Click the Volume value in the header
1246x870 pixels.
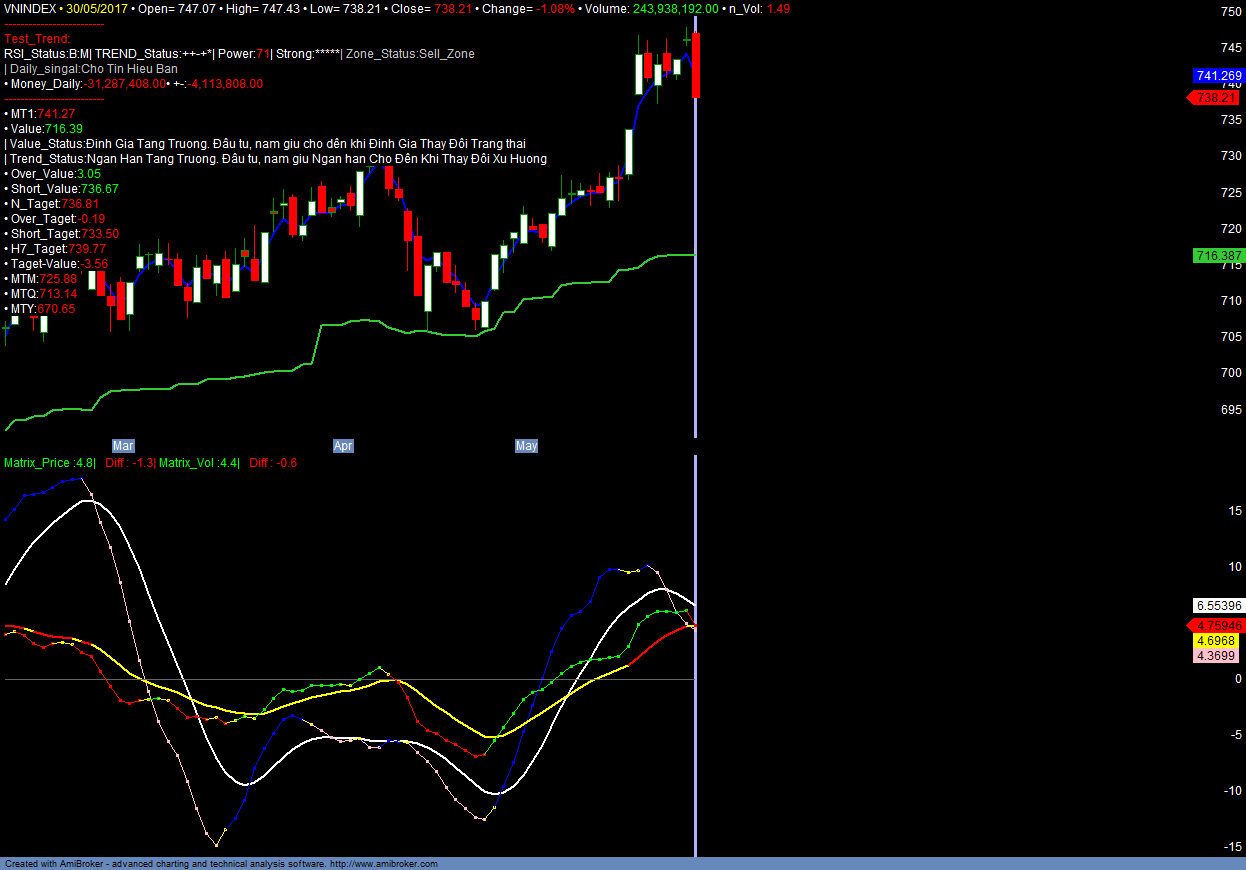click(675, 8)
